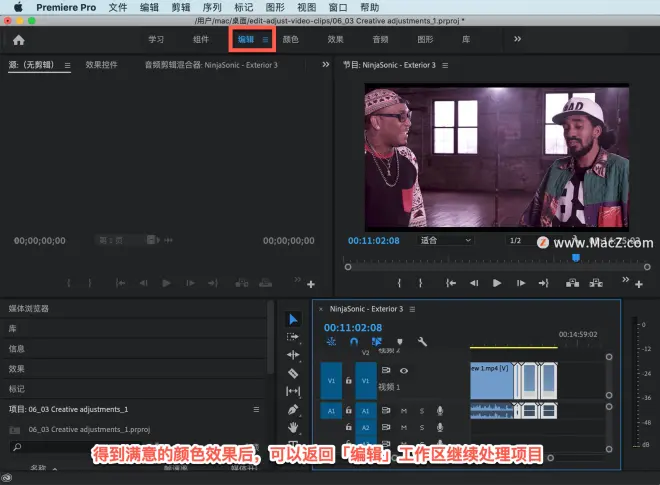Enable voice-over record on A1
660x485 pixels.
(x=440, y=410)
